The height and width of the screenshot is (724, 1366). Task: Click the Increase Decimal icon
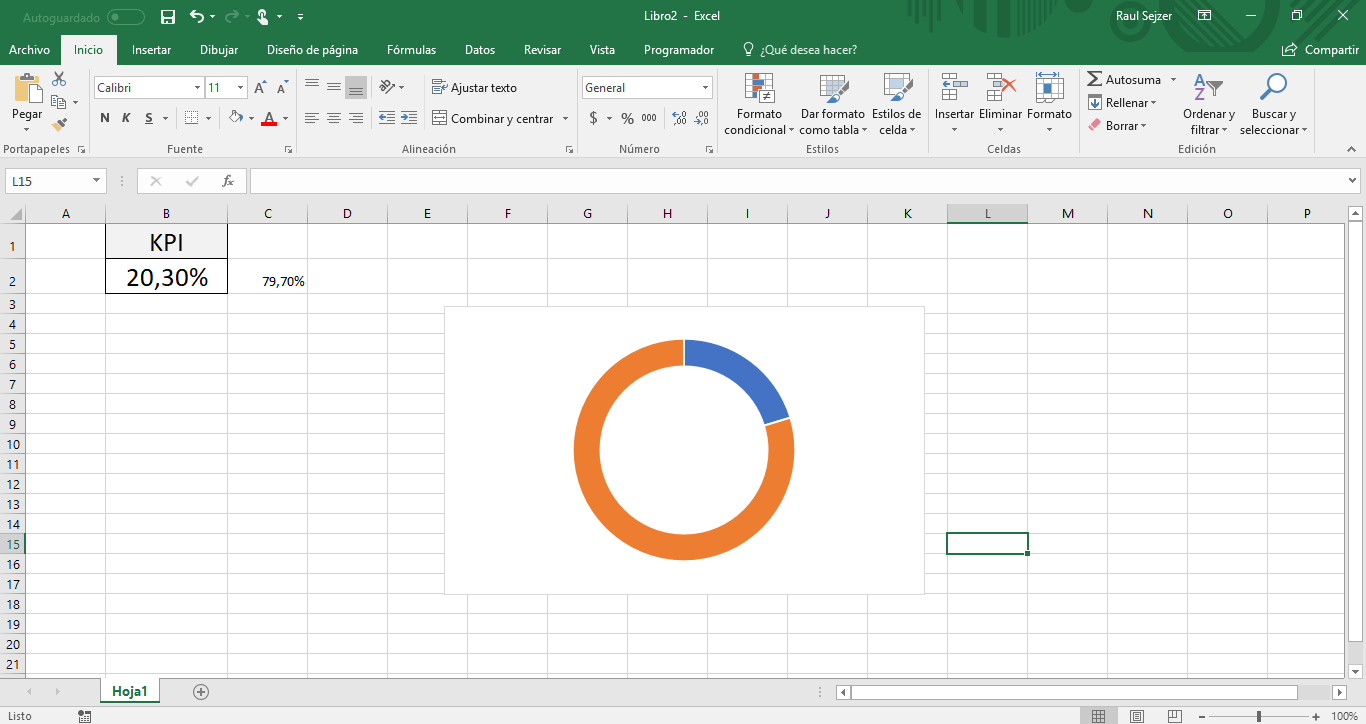coord(679,118)
